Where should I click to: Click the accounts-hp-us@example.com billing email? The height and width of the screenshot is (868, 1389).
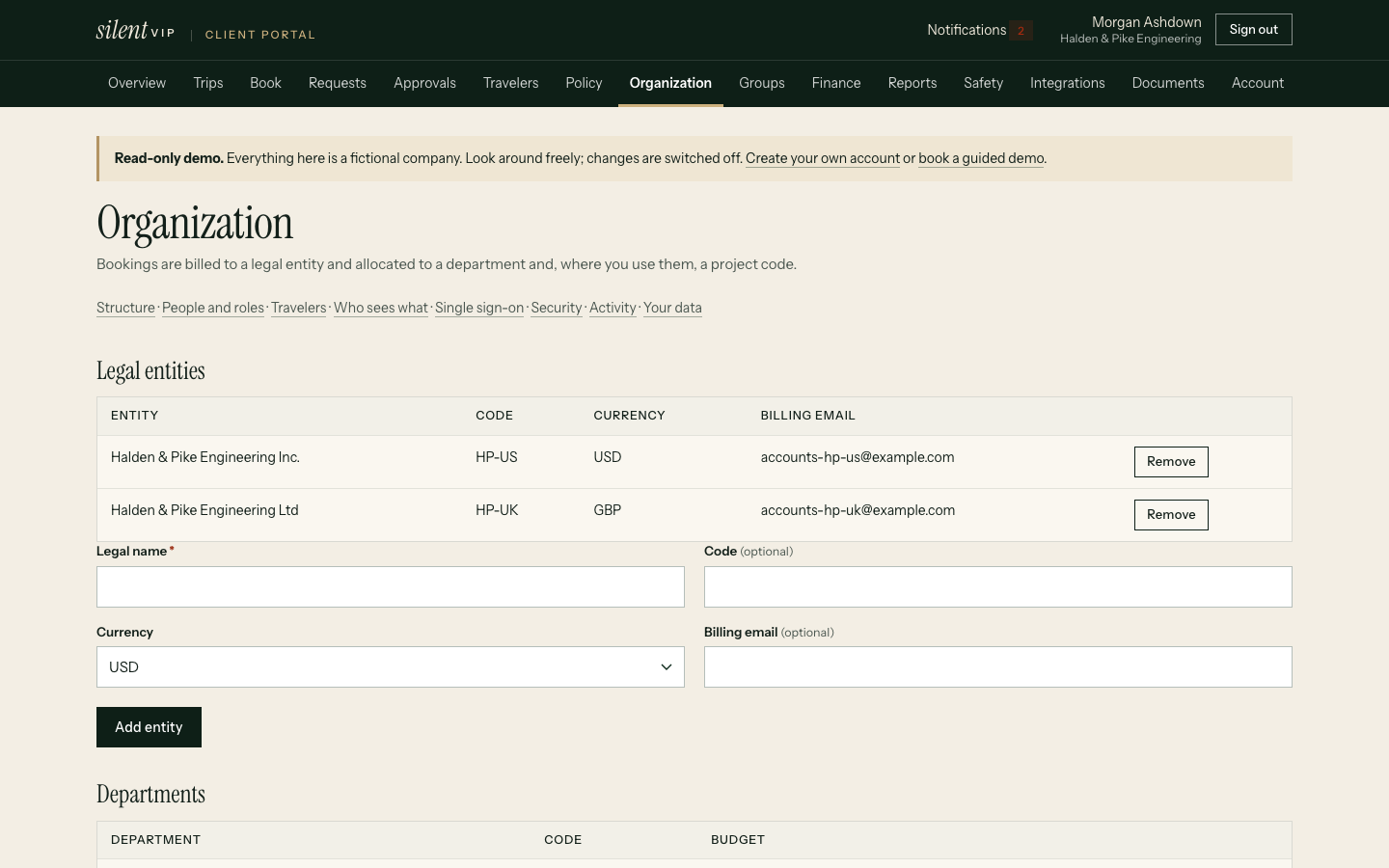(858, 457)
